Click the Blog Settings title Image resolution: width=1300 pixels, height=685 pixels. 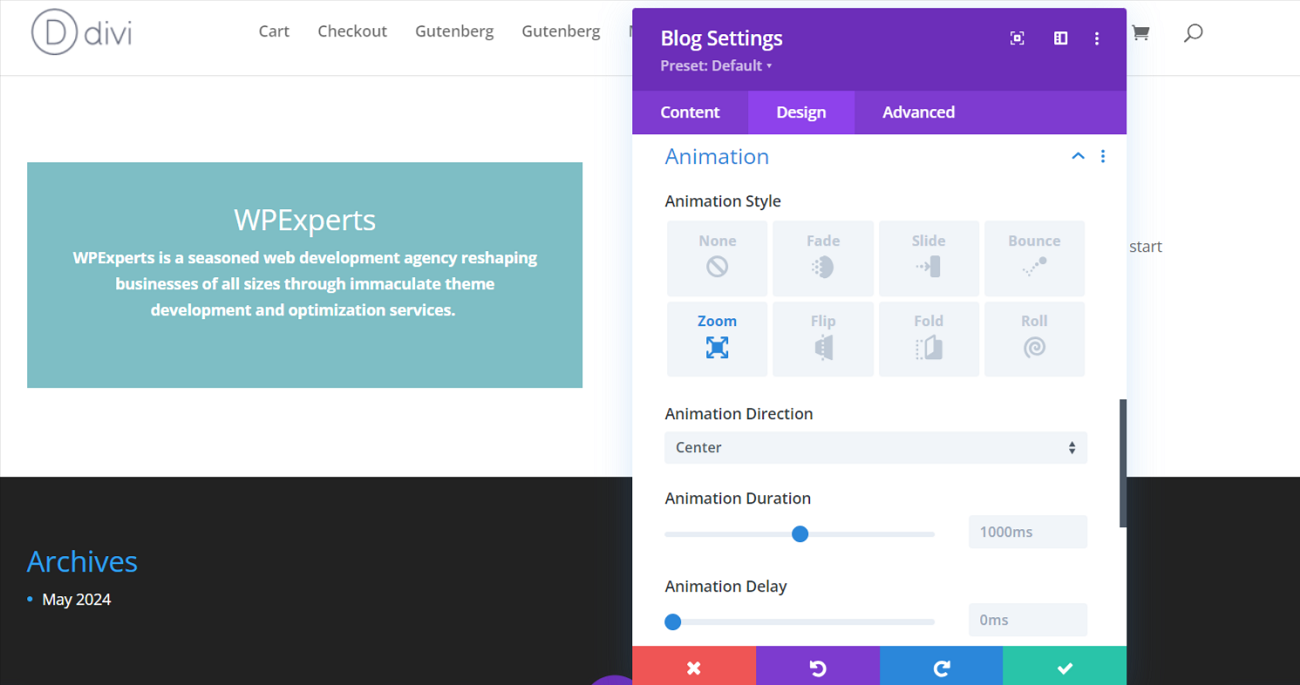(721, 38)
